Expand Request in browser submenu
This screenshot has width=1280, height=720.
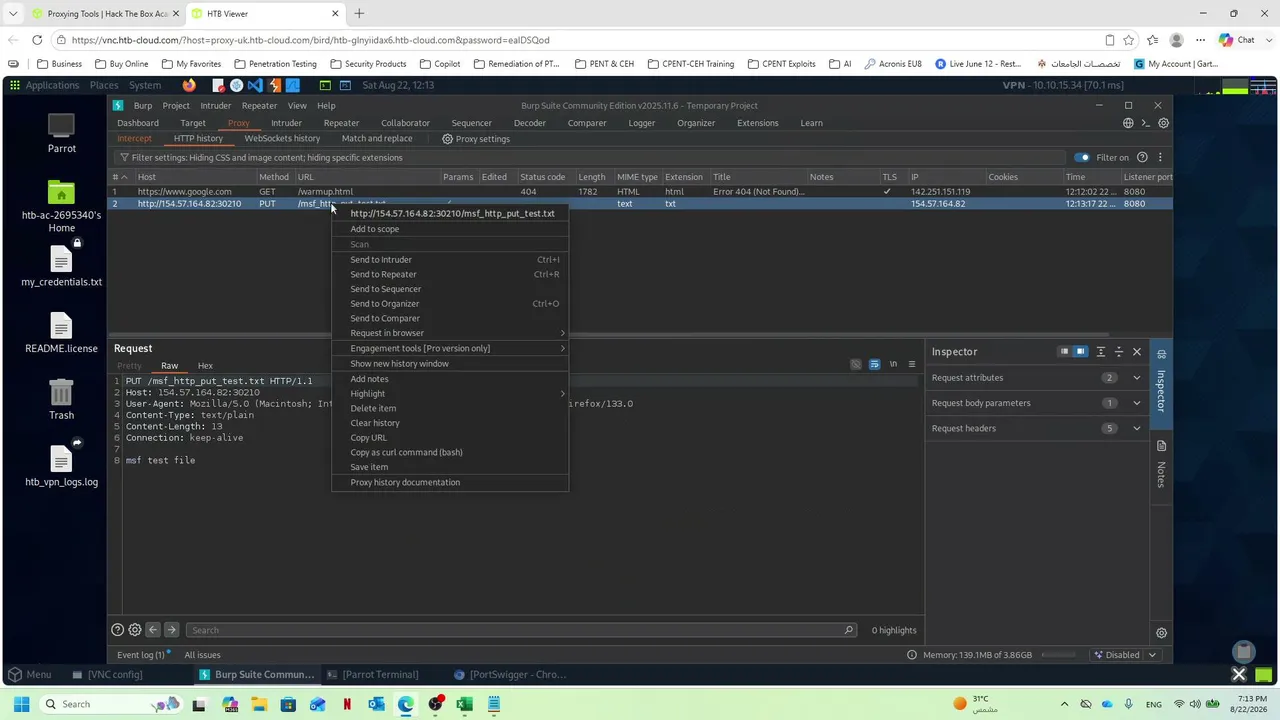450,333
